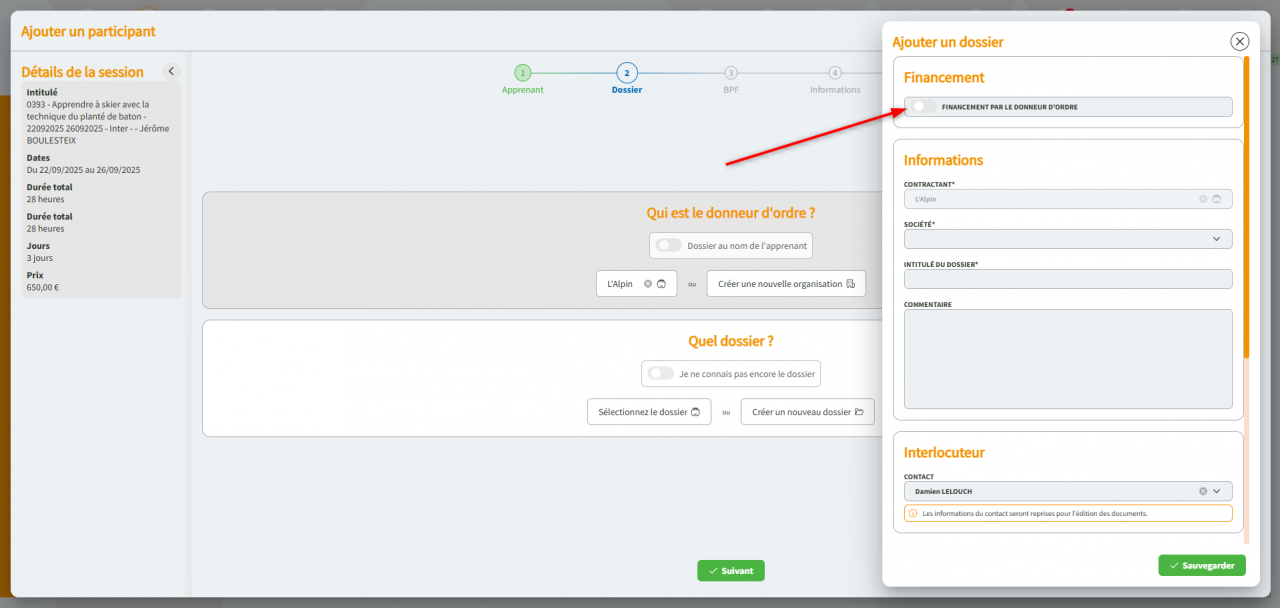
Task: Click the search icon in 'Sélectionnez le dossier' button
Action: coord(696,411)
